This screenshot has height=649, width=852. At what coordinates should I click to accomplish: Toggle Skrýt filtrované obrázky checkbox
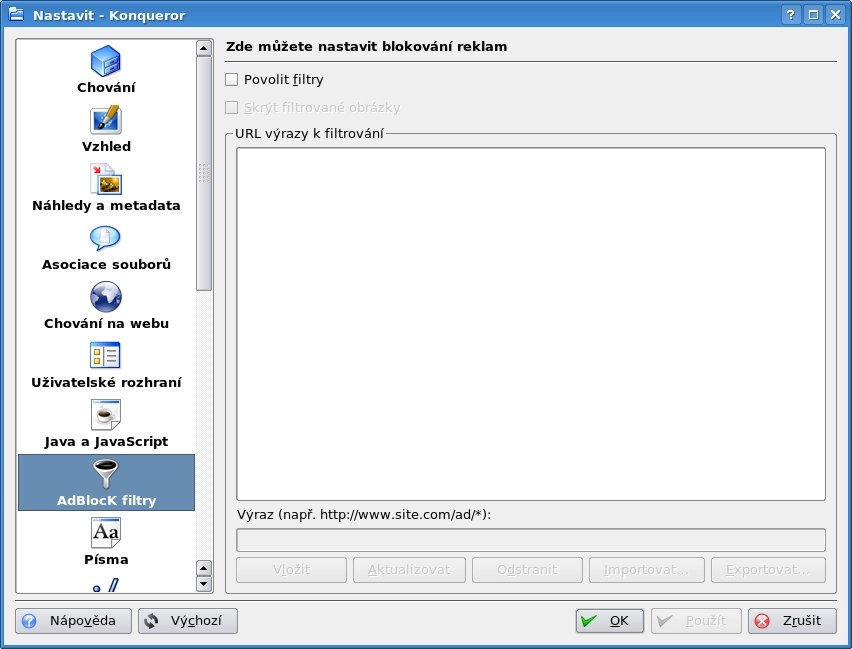pyautogui.click(x=231, y=108)
